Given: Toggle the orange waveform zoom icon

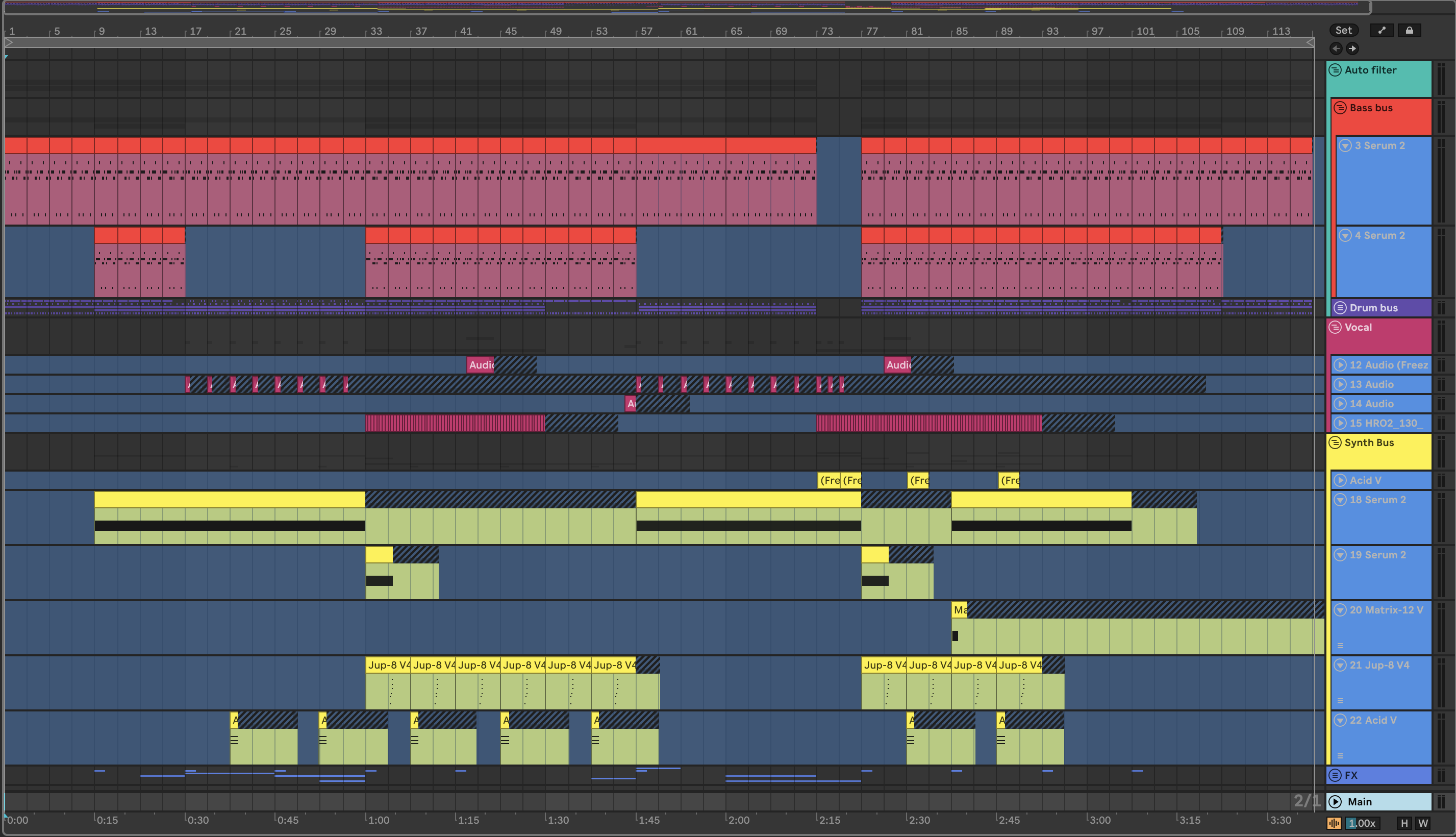Looking at the screenshot, I should [1334, 823].
